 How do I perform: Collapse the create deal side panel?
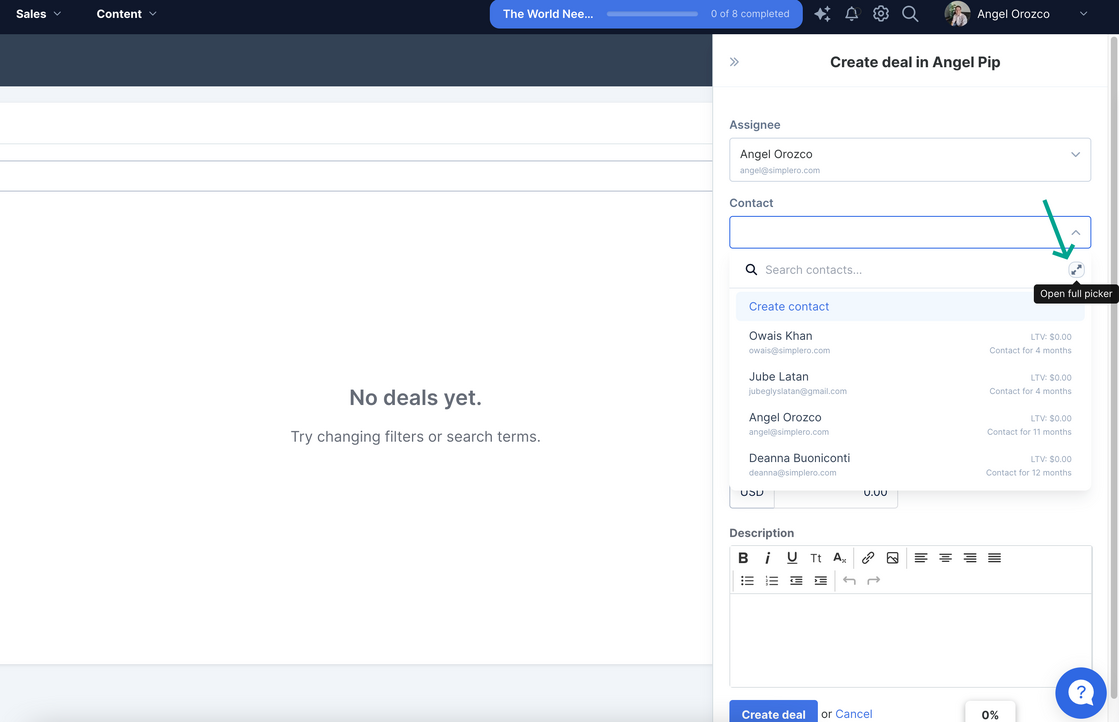click(x=734, y=62)
